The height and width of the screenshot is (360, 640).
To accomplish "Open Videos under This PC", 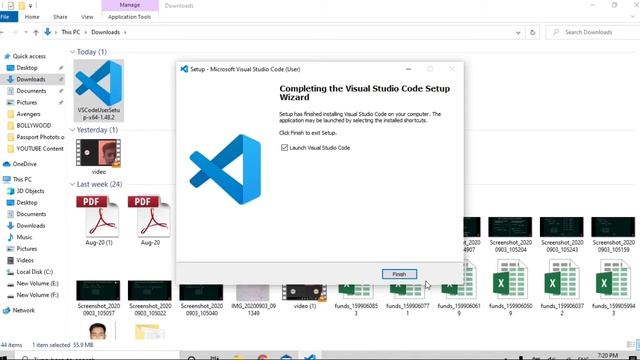I will pos(25,260).
